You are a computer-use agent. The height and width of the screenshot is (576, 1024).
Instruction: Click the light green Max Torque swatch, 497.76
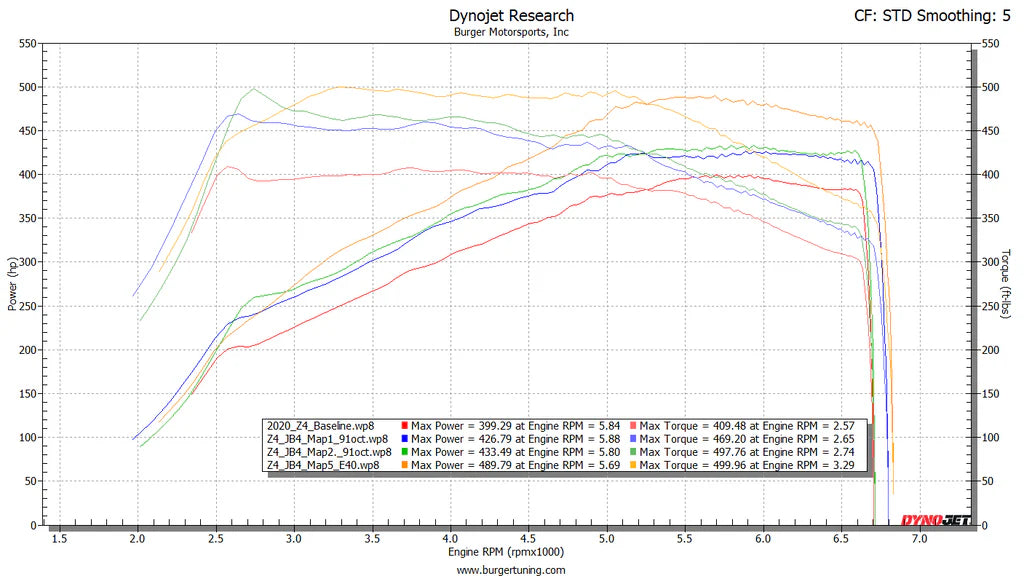tap(633, 452)
